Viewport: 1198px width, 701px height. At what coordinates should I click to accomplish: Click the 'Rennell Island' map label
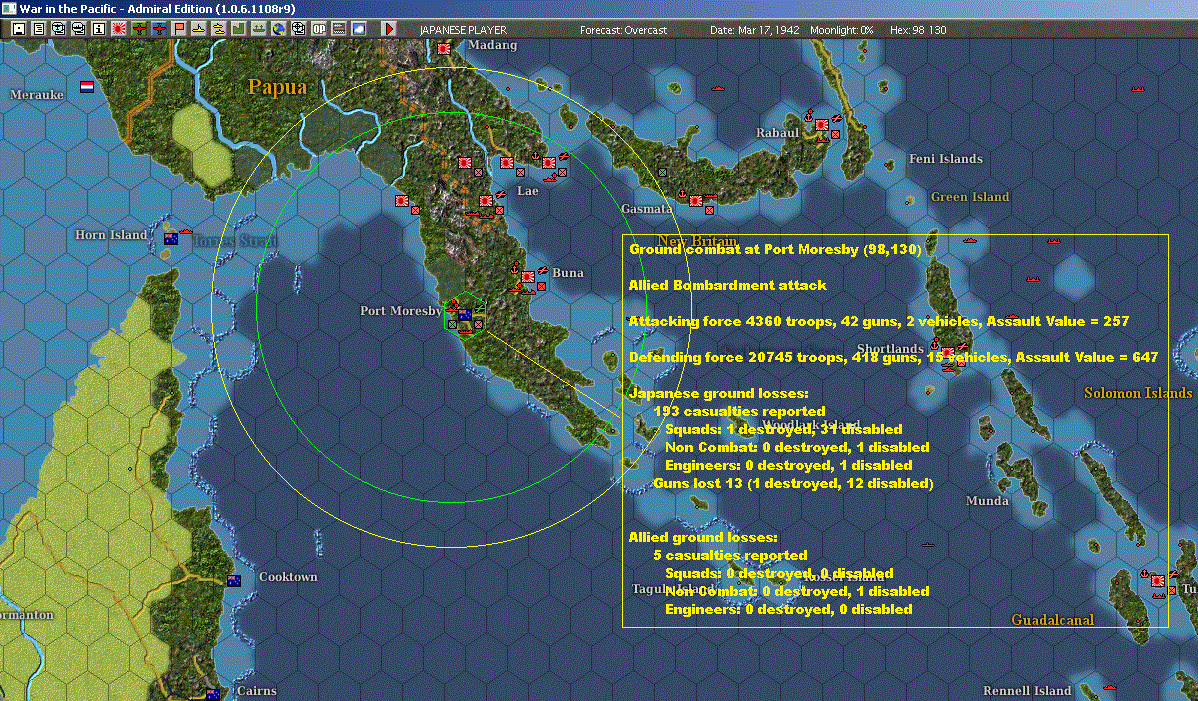(x=1027, y=690)
